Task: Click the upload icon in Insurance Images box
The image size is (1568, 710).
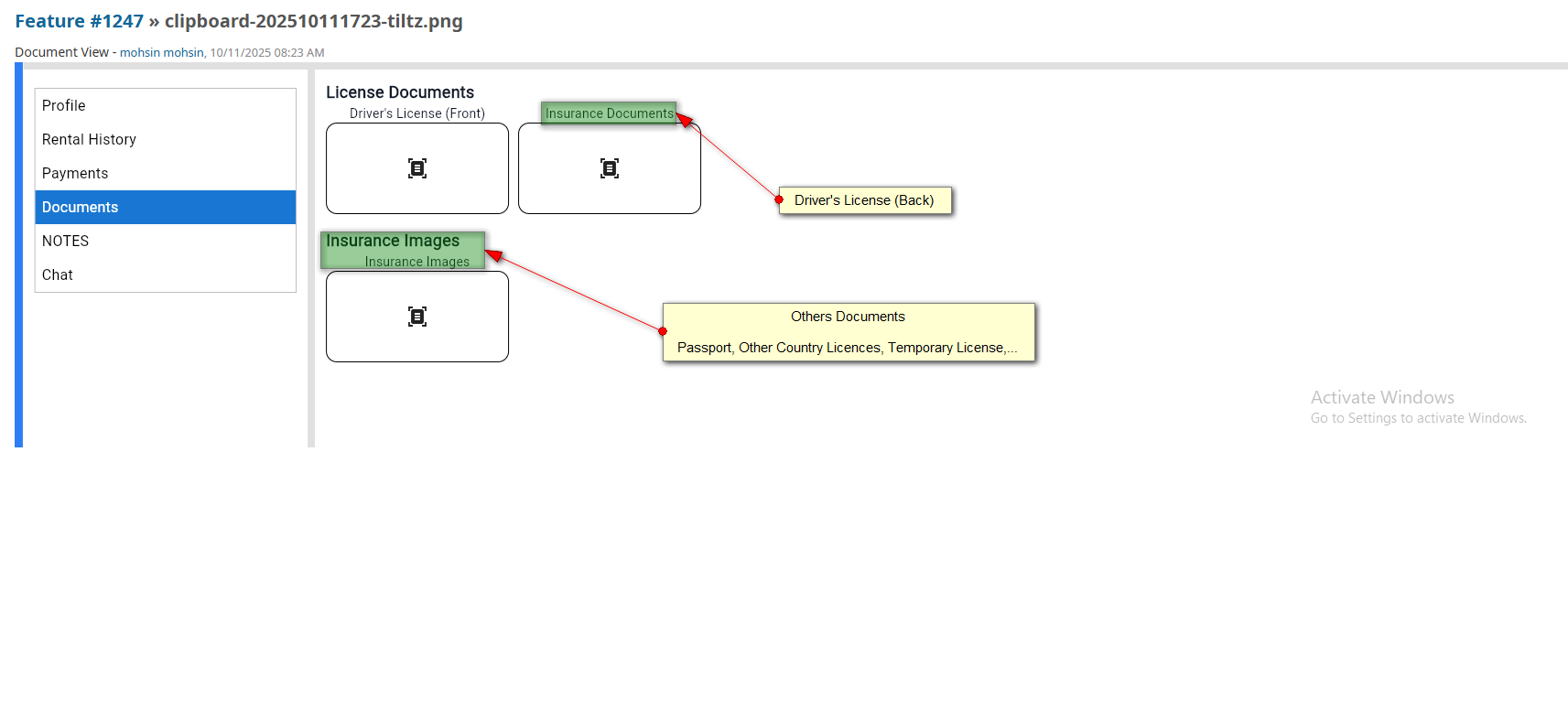Action: tap(417, 317)
